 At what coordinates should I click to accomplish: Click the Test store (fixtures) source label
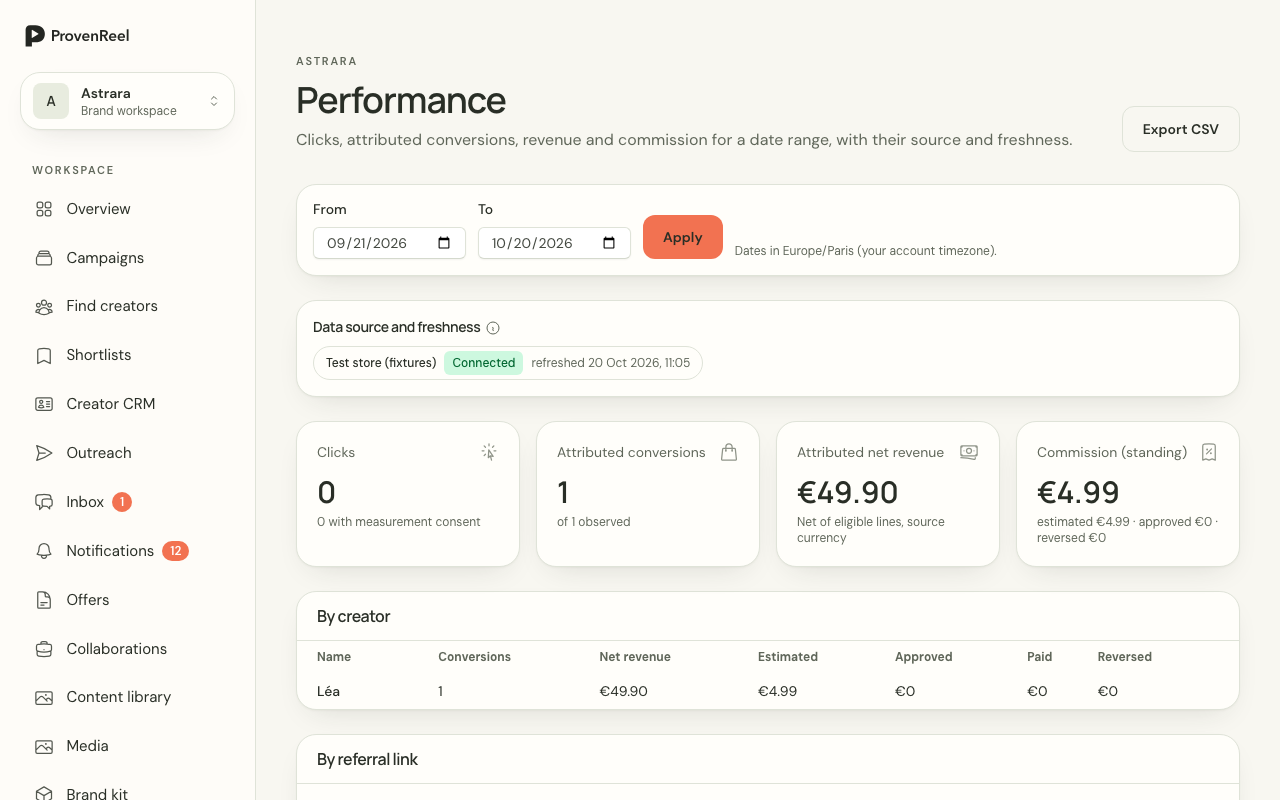pos(381,363)
